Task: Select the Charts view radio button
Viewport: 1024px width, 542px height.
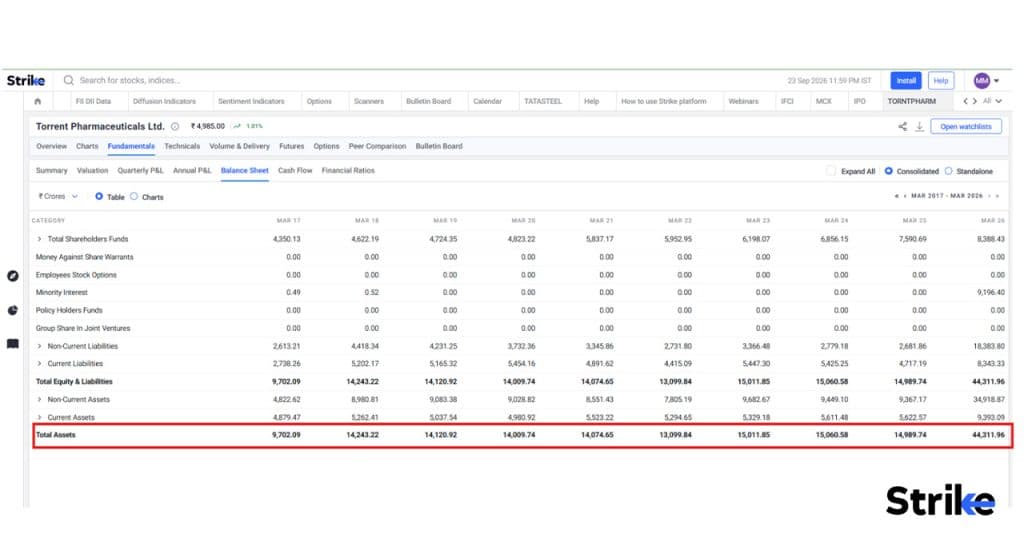Action: [134, 196]
